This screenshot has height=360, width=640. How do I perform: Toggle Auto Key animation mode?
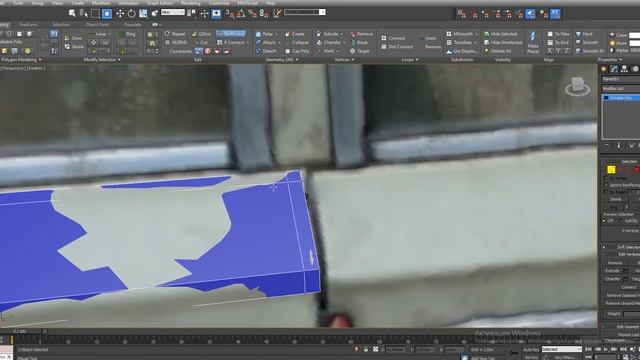[x=531, y=349]
